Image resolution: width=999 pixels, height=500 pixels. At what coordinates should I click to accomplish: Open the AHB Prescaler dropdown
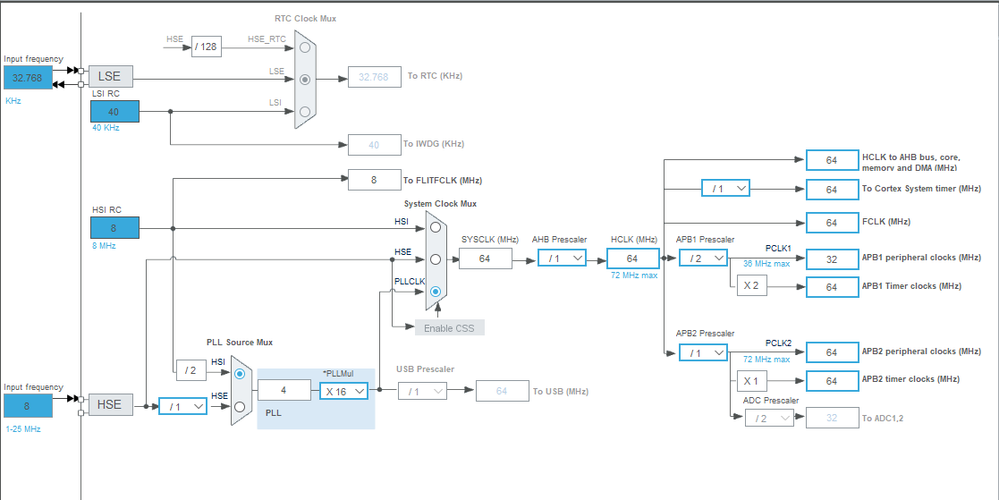coord(562,258)
